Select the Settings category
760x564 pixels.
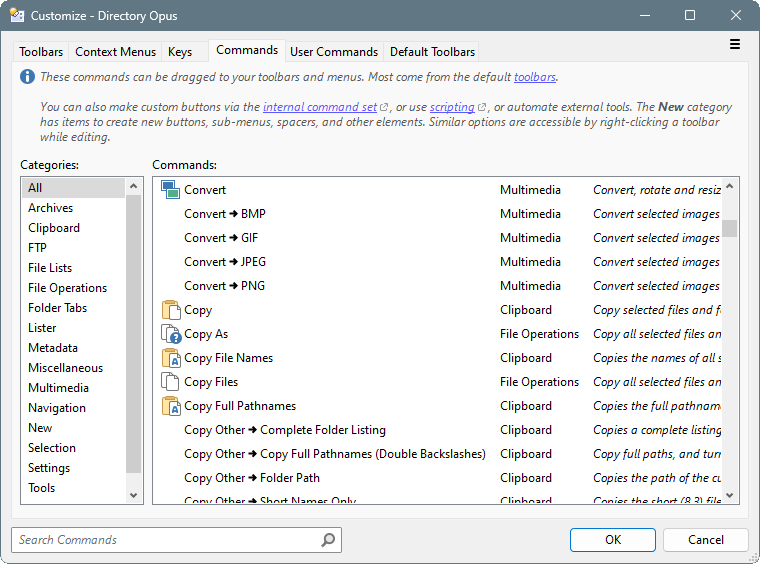point(73,468)
